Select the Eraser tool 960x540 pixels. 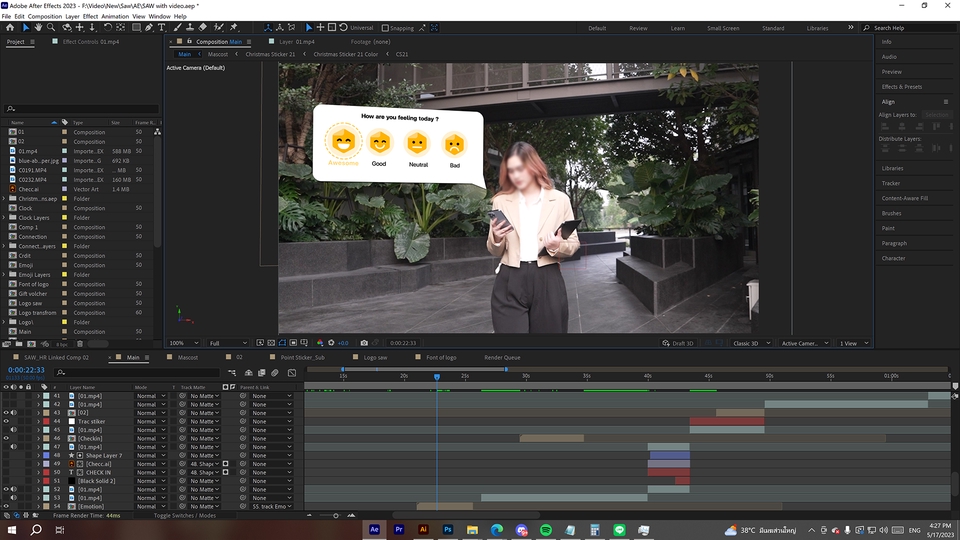[203, 28]
